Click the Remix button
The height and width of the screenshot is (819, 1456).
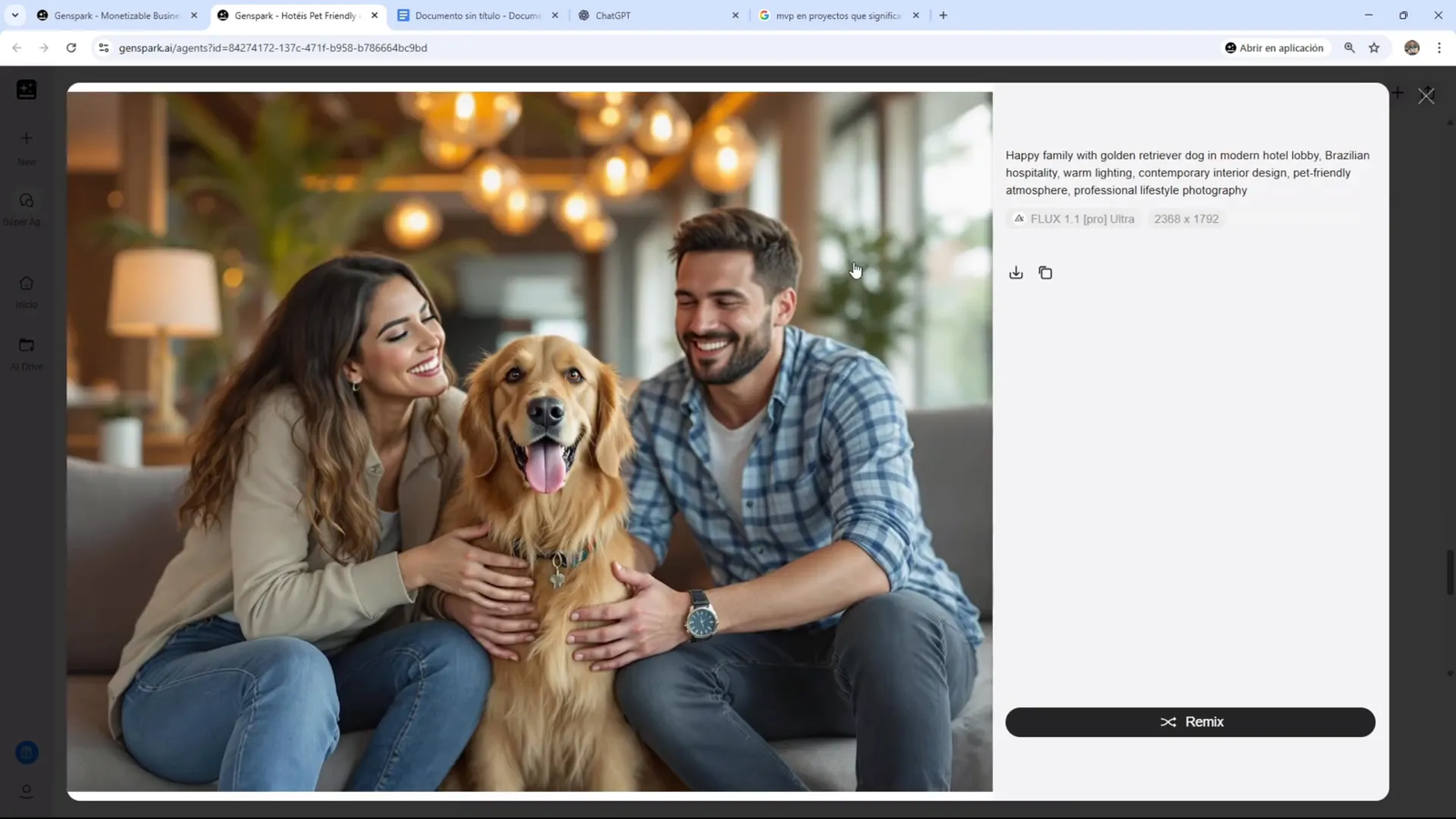point(1190,722)
